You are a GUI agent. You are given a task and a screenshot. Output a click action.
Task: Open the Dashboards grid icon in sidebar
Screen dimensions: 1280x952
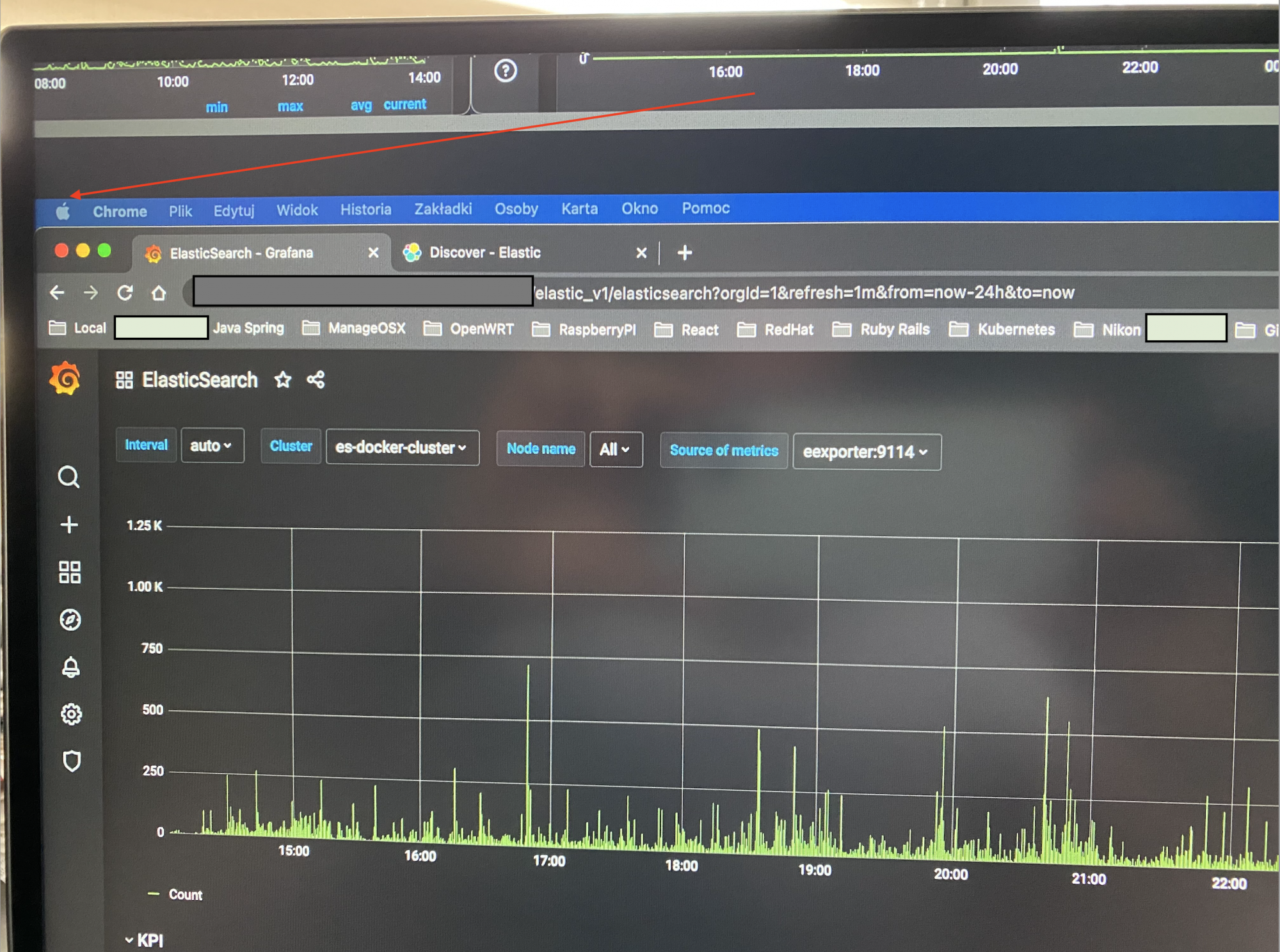(x=70, y=572)
